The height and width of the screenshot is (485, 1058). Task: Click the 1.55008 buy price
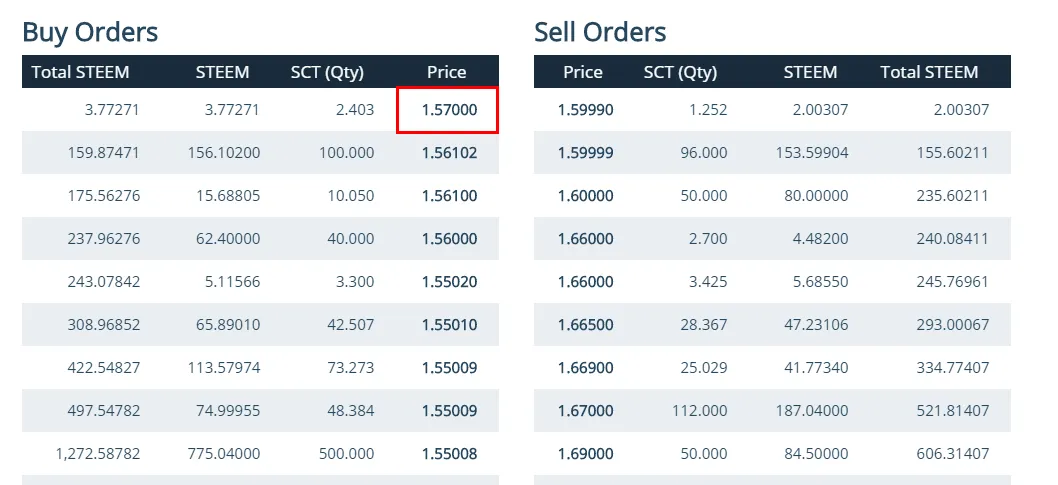pos(449,454)
